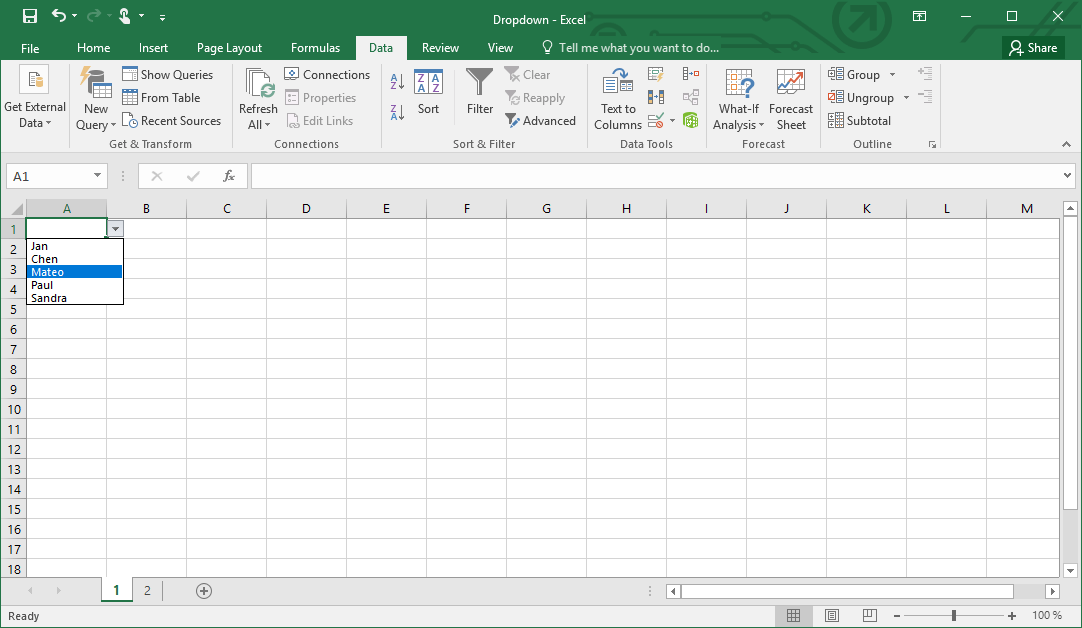
Task: Click the Connections link in Connections group
Action: click(328, 74)
